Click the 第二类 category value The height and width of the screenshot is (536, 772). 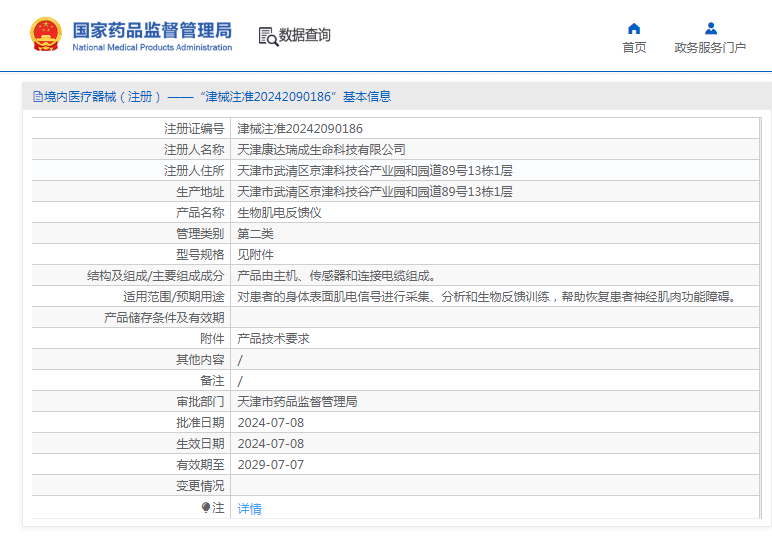(x=255, y=234)
